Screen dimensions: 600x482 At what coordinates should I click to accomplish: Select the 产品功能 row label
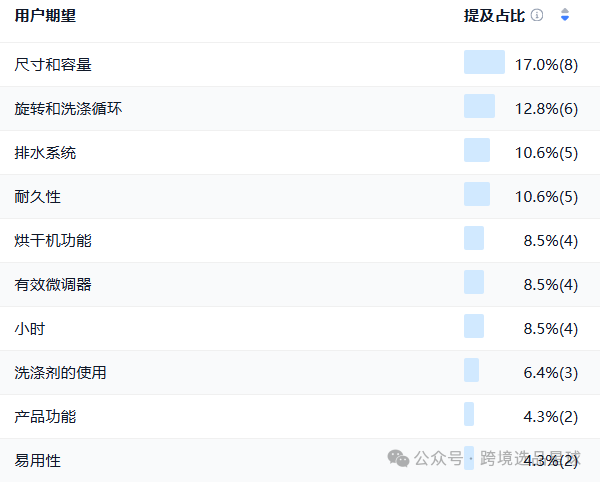[45, 417]
